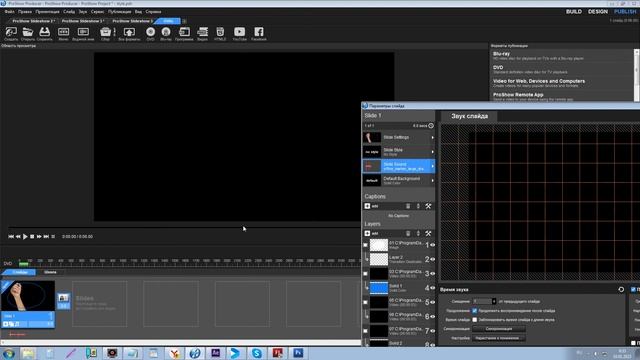
Task: Open the Layers tools wrench icon
Action: pyautogui.click(x=428, y=233)
